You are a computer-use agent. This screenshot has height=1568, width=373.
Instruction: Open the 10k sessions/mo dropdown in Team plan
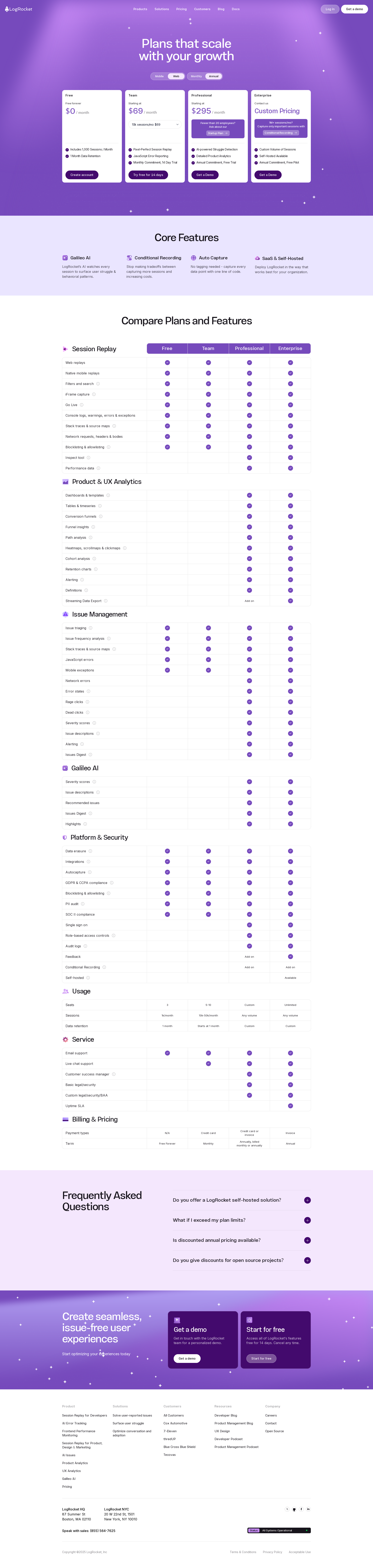tap(155, 124)
